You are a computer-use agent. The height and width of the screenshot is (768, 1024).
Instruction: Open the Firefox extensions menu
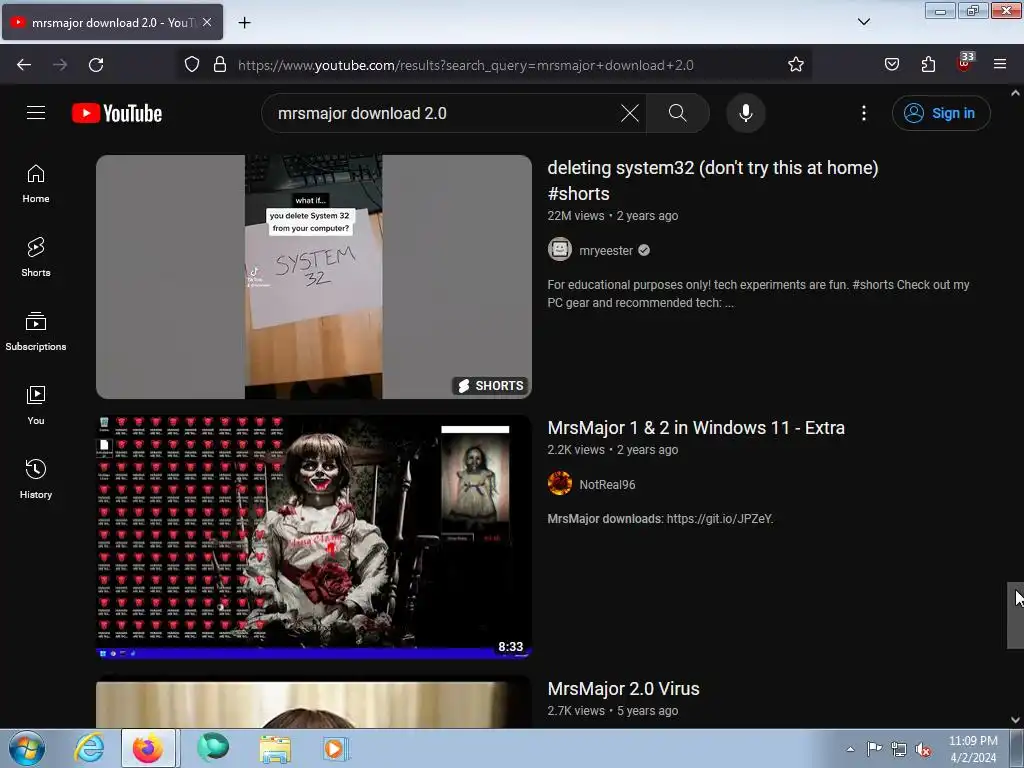(928, 65)
